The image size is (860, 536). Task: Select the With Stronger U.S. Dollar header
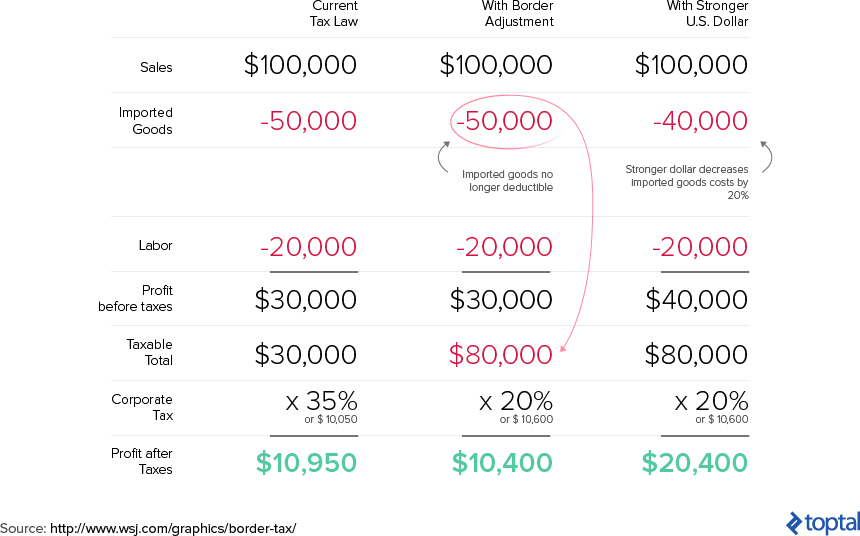point(708,14)
